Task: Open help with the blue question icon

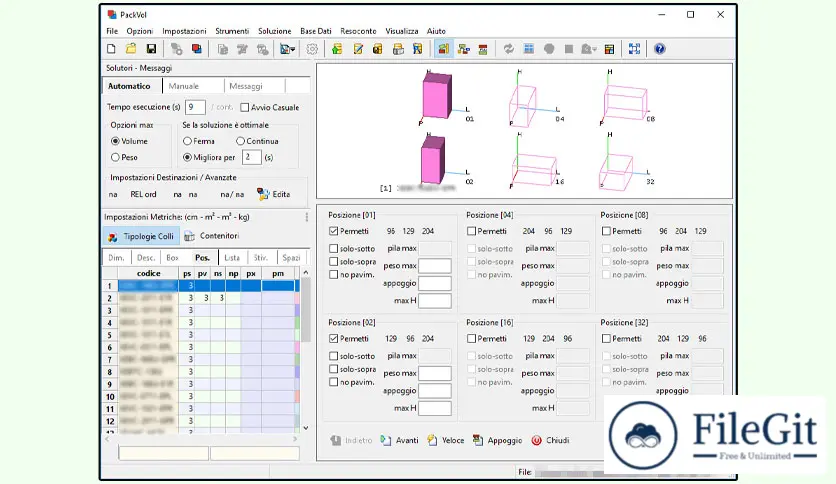Action: (660, 49)
